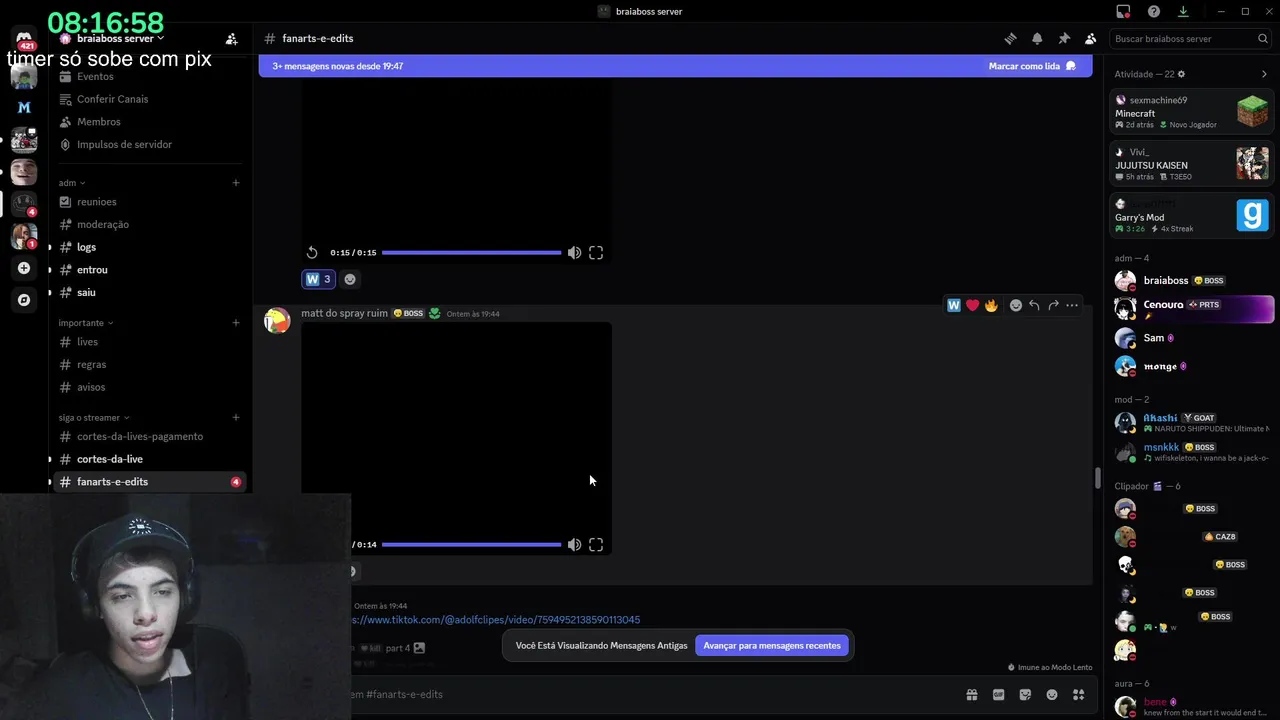Click the Minecraft activity card
The width and height of the screenshot is (1280, 720).
[x=1191, y=112]
